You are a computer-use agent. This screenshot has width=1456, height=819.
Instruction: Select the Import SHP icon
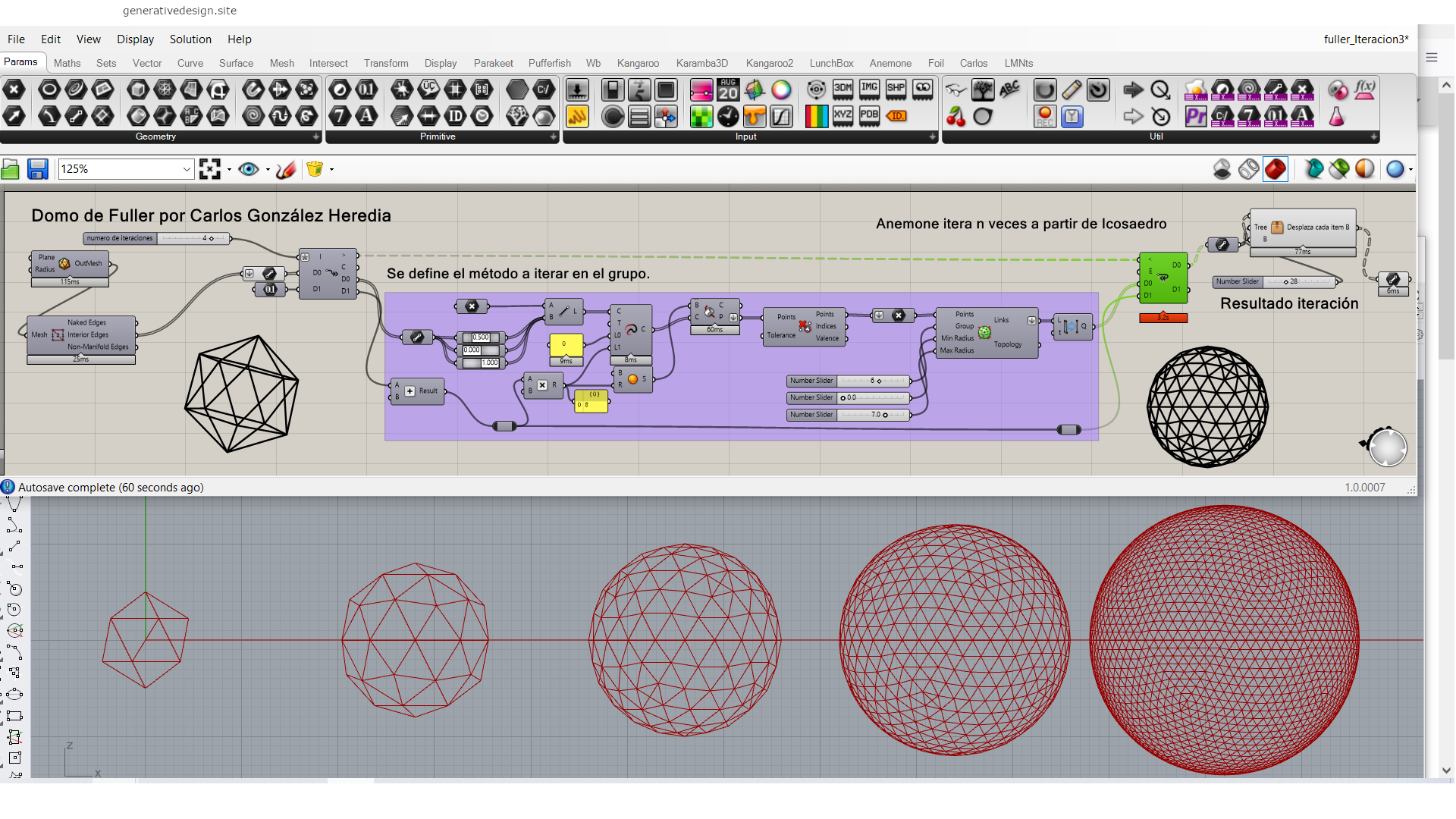(896, 90)
